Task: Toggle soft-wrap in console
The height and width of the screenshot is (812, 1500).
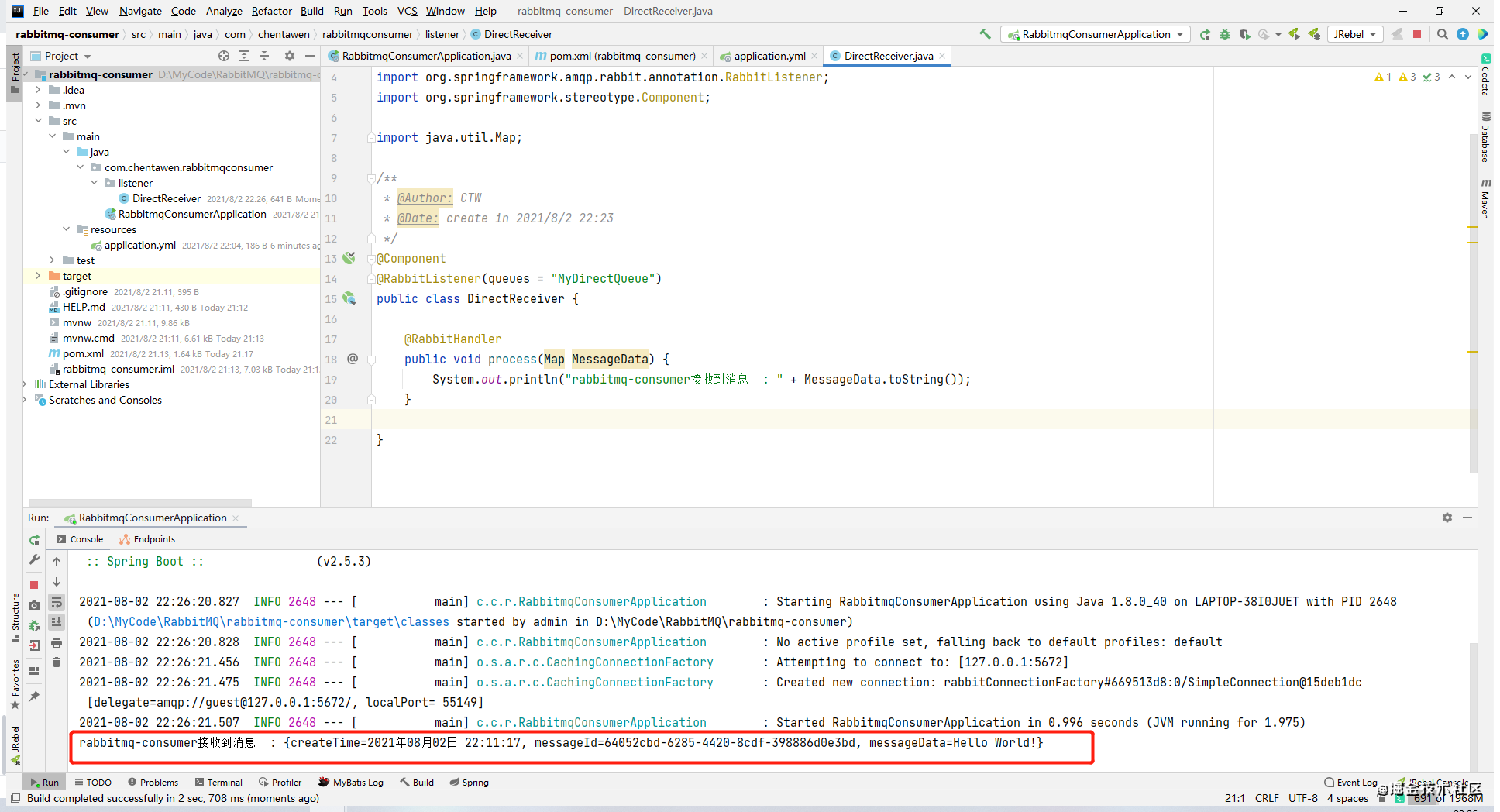Action: pos(57,602)
